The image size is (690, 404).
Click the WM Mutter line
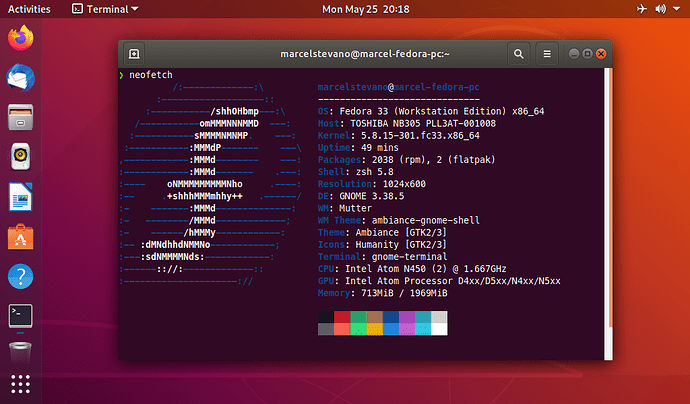(x=345, y=208)
